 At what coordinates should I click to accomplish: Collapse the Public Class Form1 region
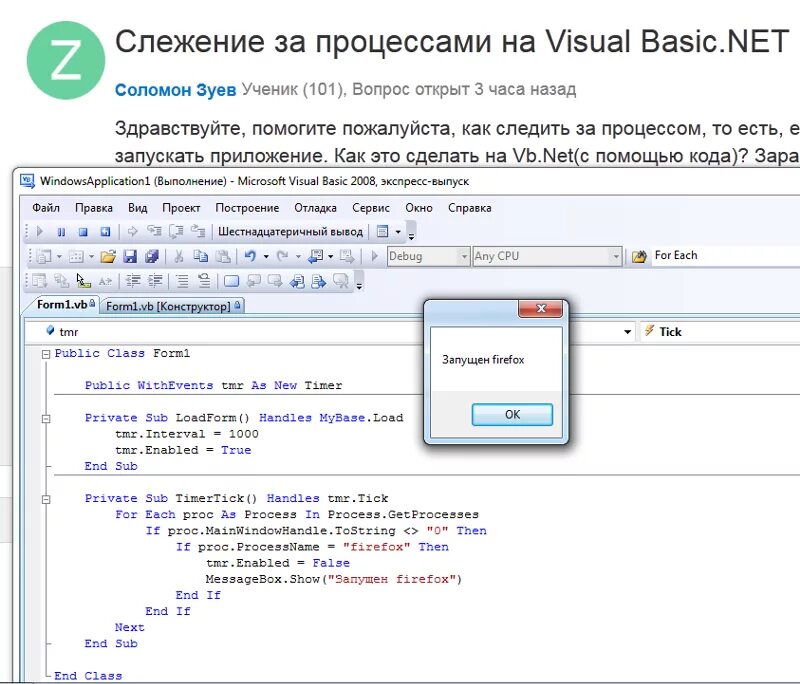pos(46,354)
